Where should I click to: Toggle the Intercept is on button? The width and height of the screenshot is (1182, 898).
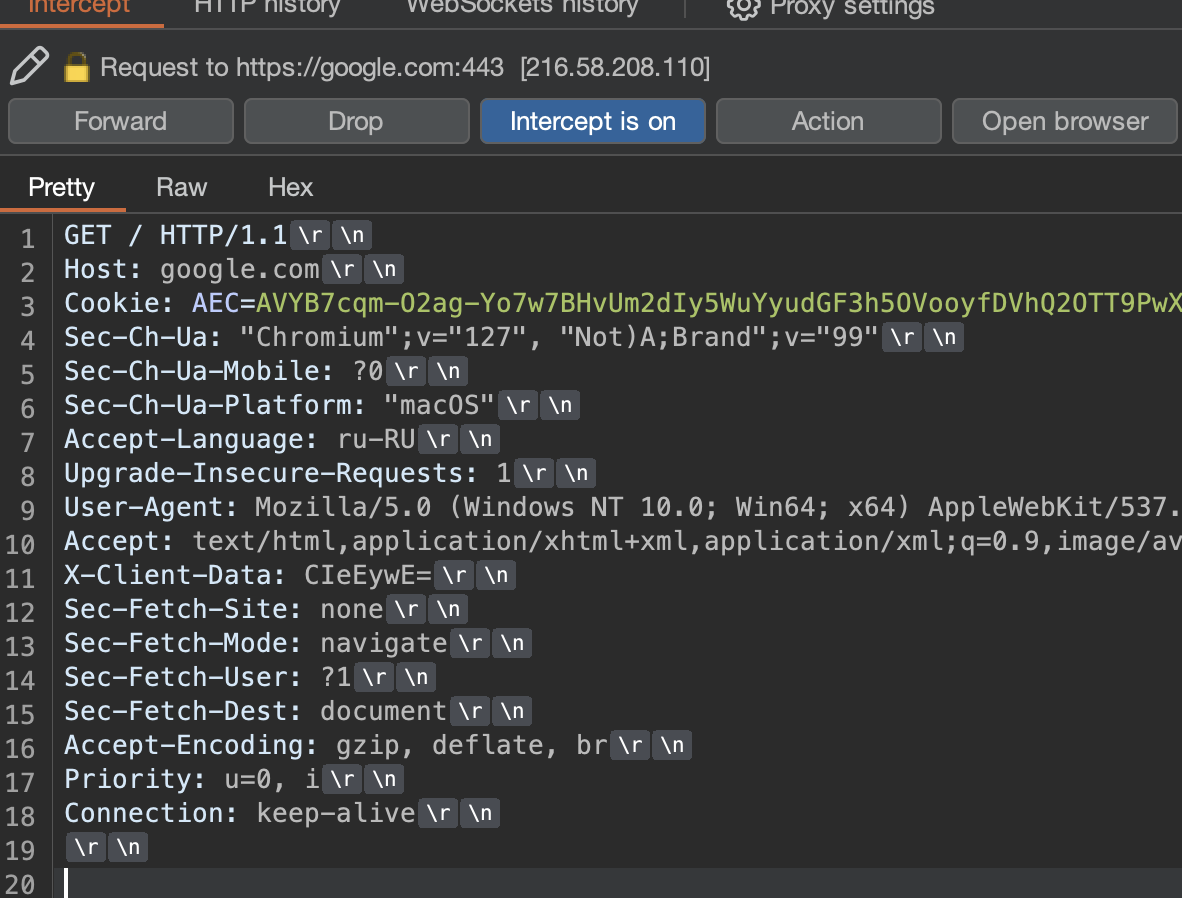pyautogui.click(x=593, y=122)
